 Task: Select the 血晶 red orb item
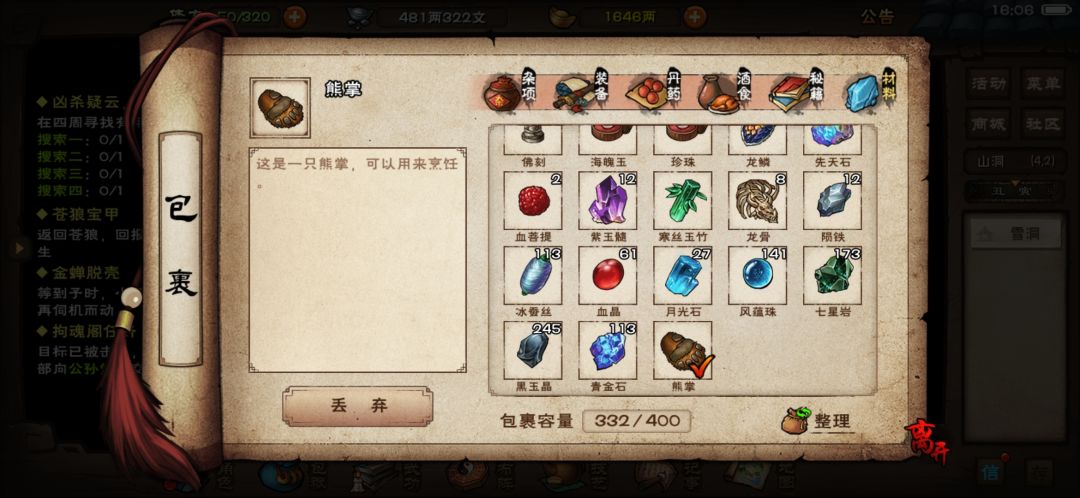(x=608, y=276)
